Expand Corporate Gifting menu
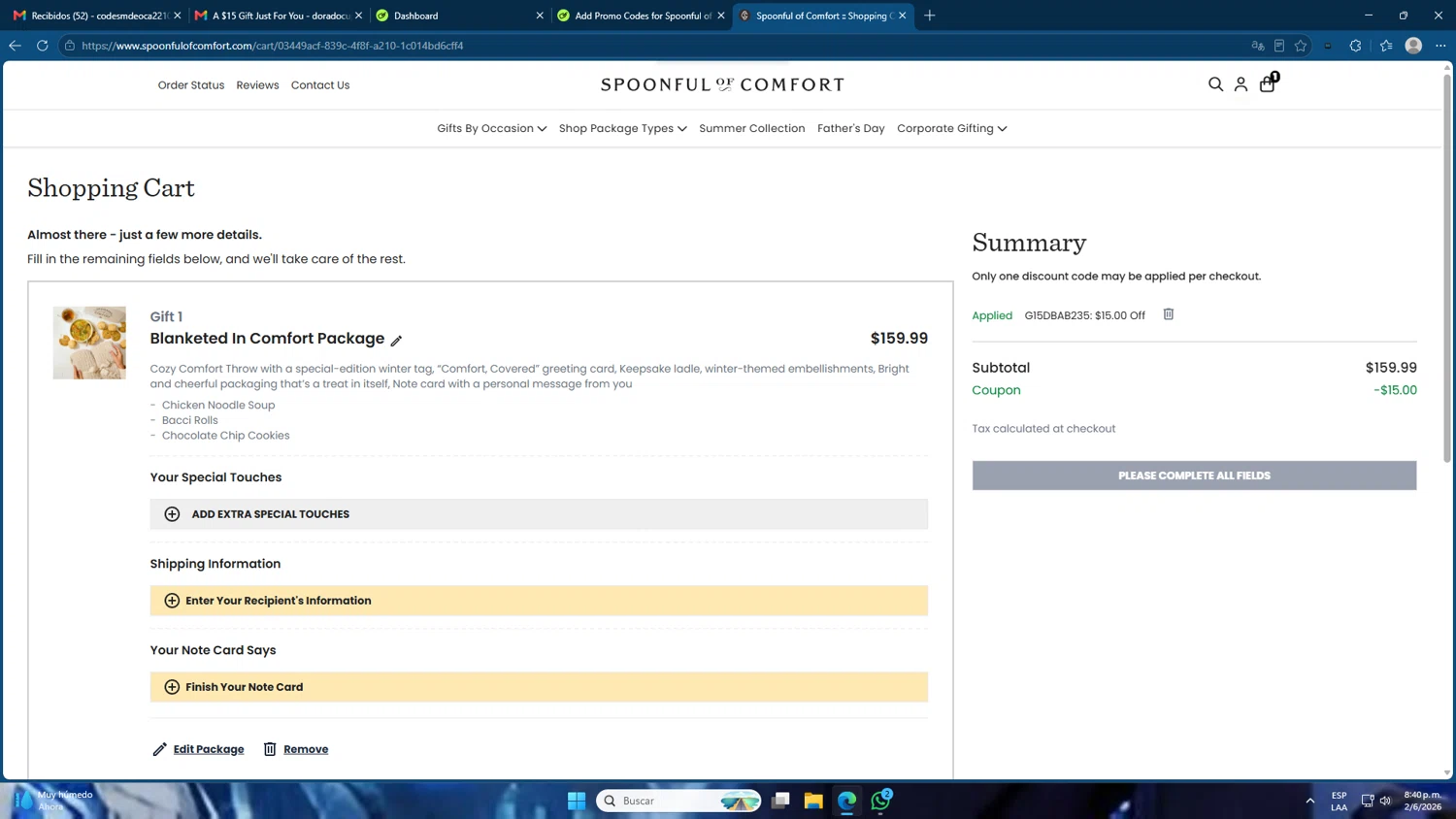This screenshot has width=1456, height=819. point(951,128)
